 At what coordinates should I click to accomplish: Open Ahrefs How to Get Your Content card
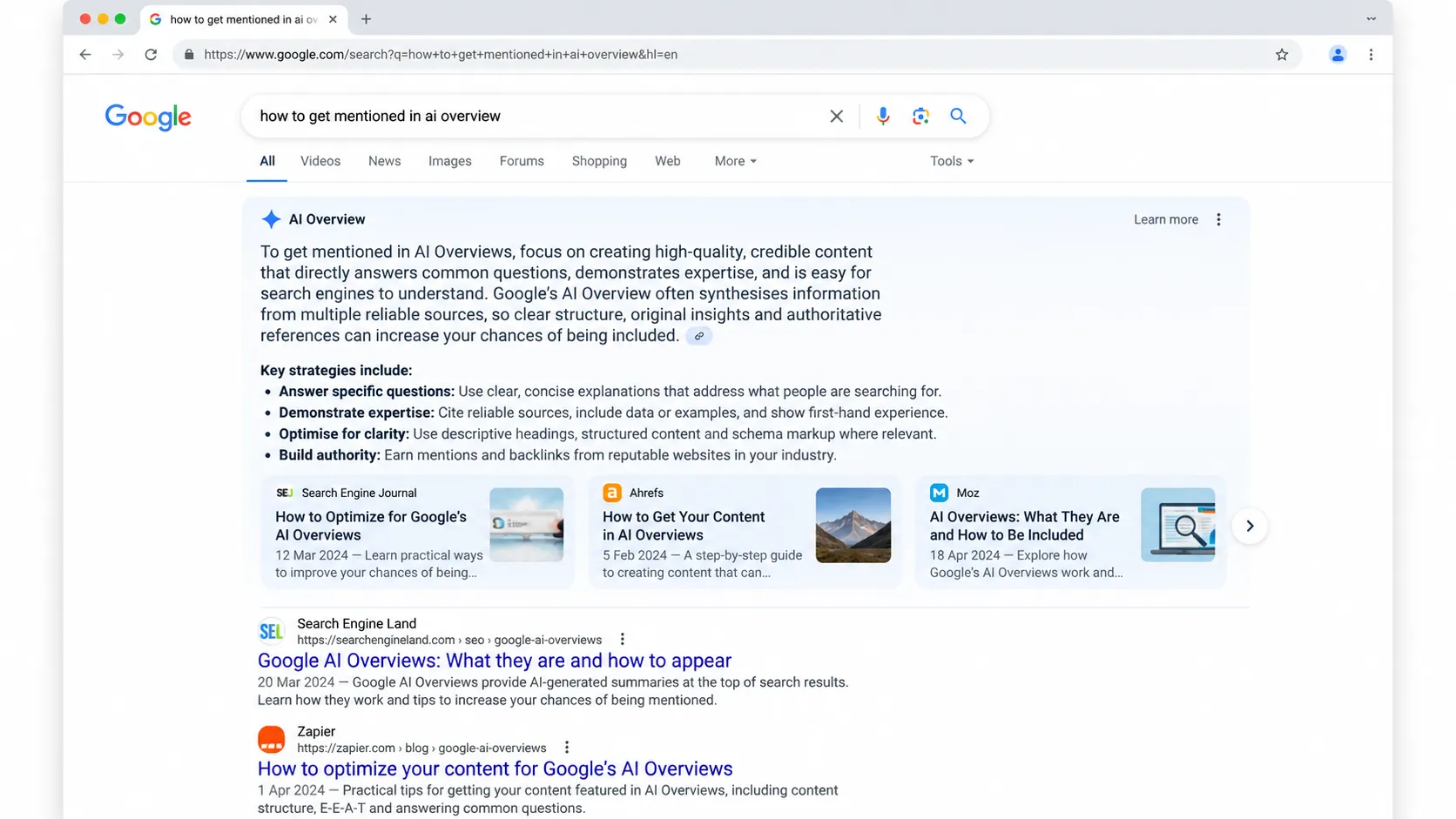[745, 532]
